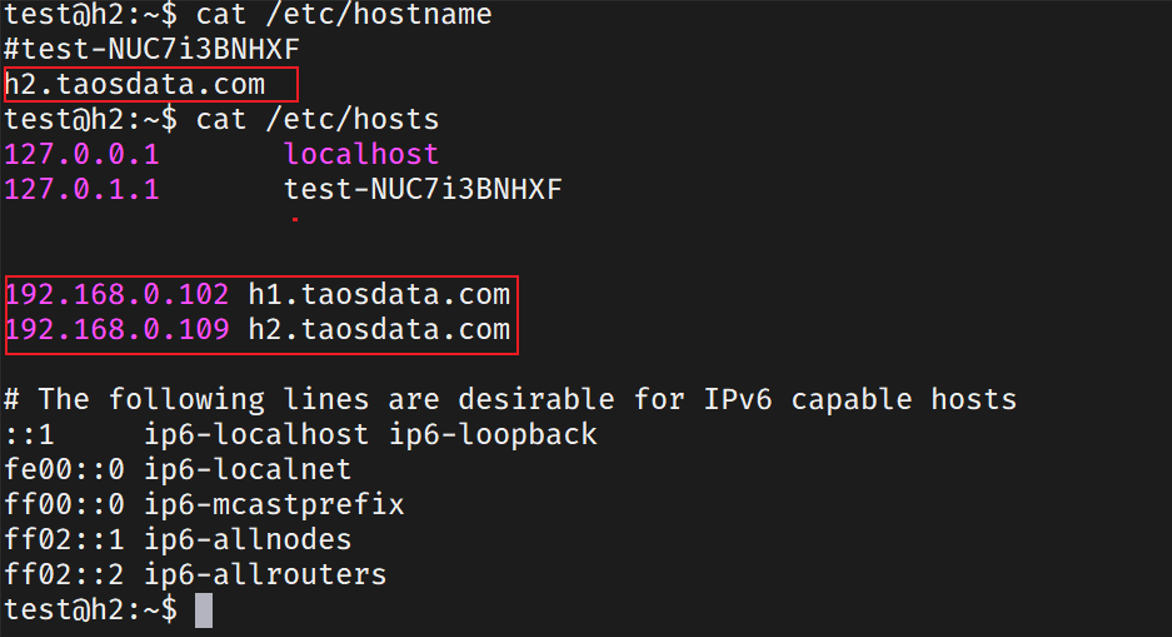Click the commented #test-NUC7i3BNHXF line
The image size is (1172, 637).
pyautogui.click(x=152, y=49)
